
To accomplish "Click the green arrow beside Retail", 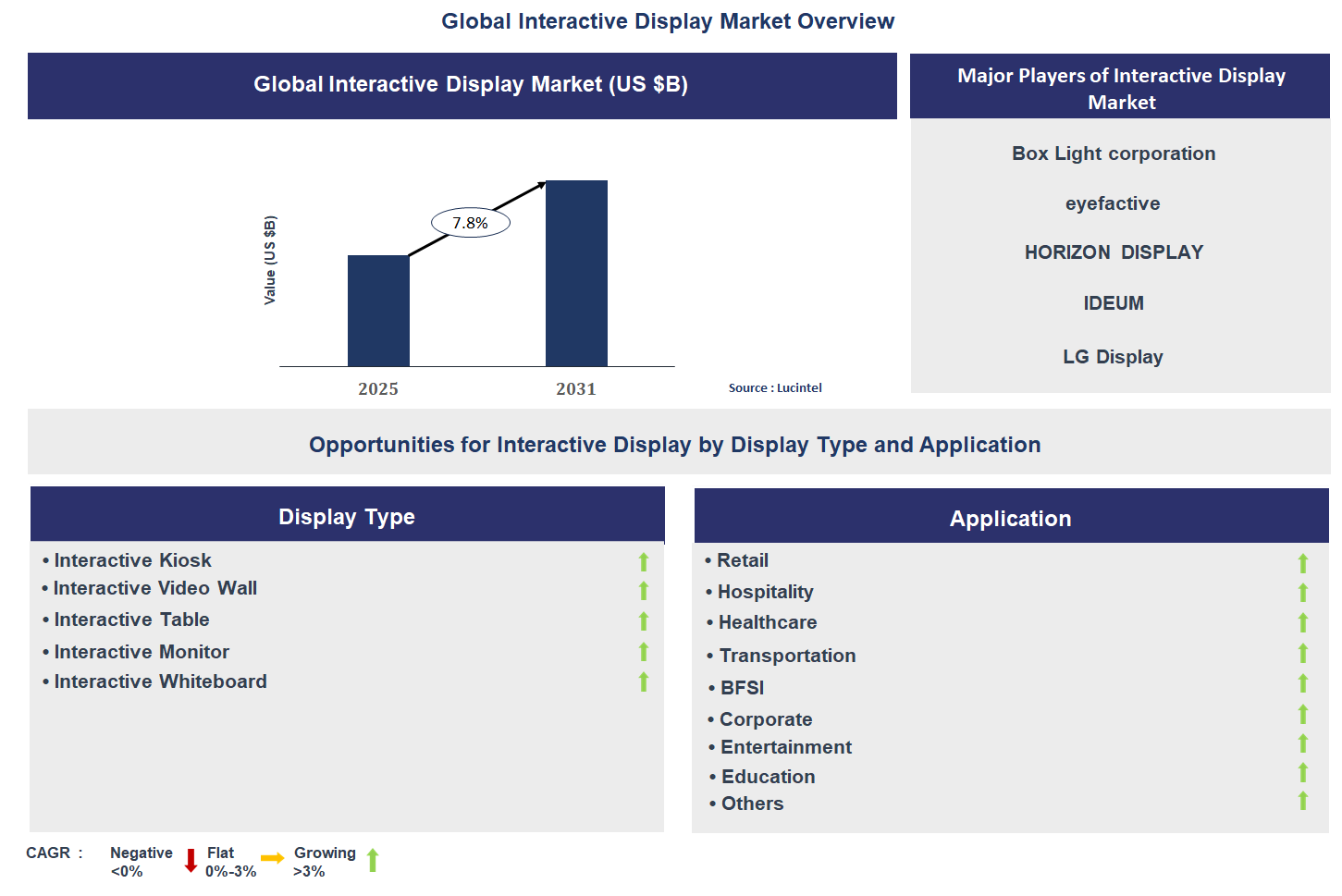I will pyautogui.click(x=1302, y=563).
